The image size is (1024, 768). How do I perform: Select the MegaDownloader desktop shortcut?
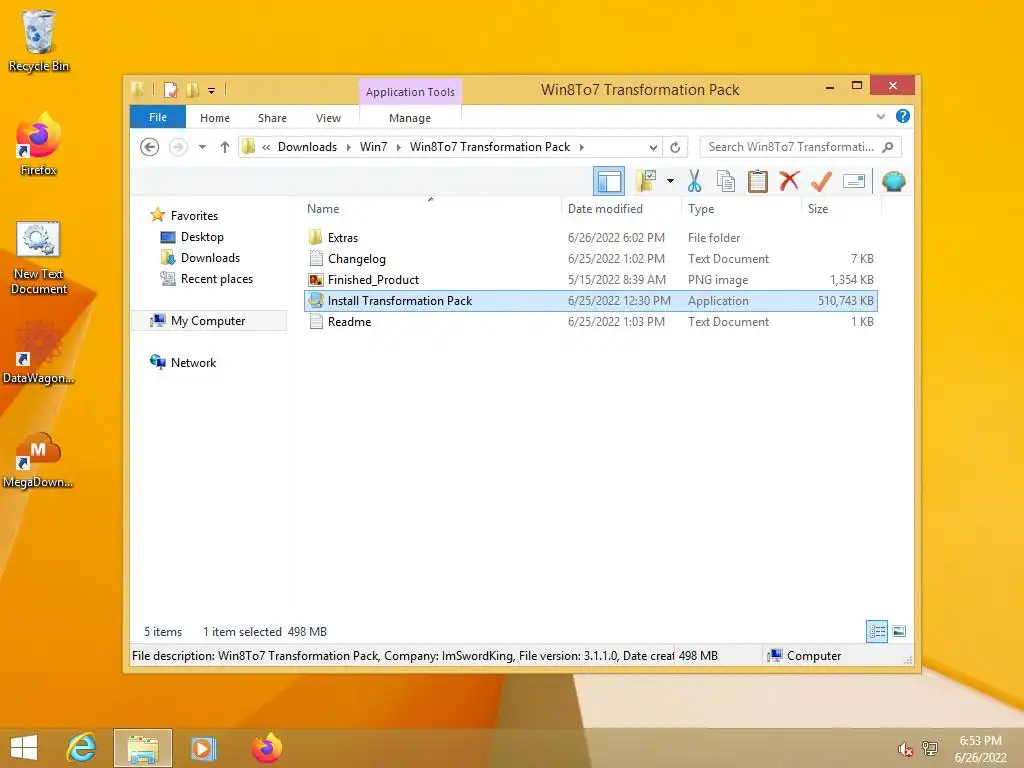tap(39, 460)
